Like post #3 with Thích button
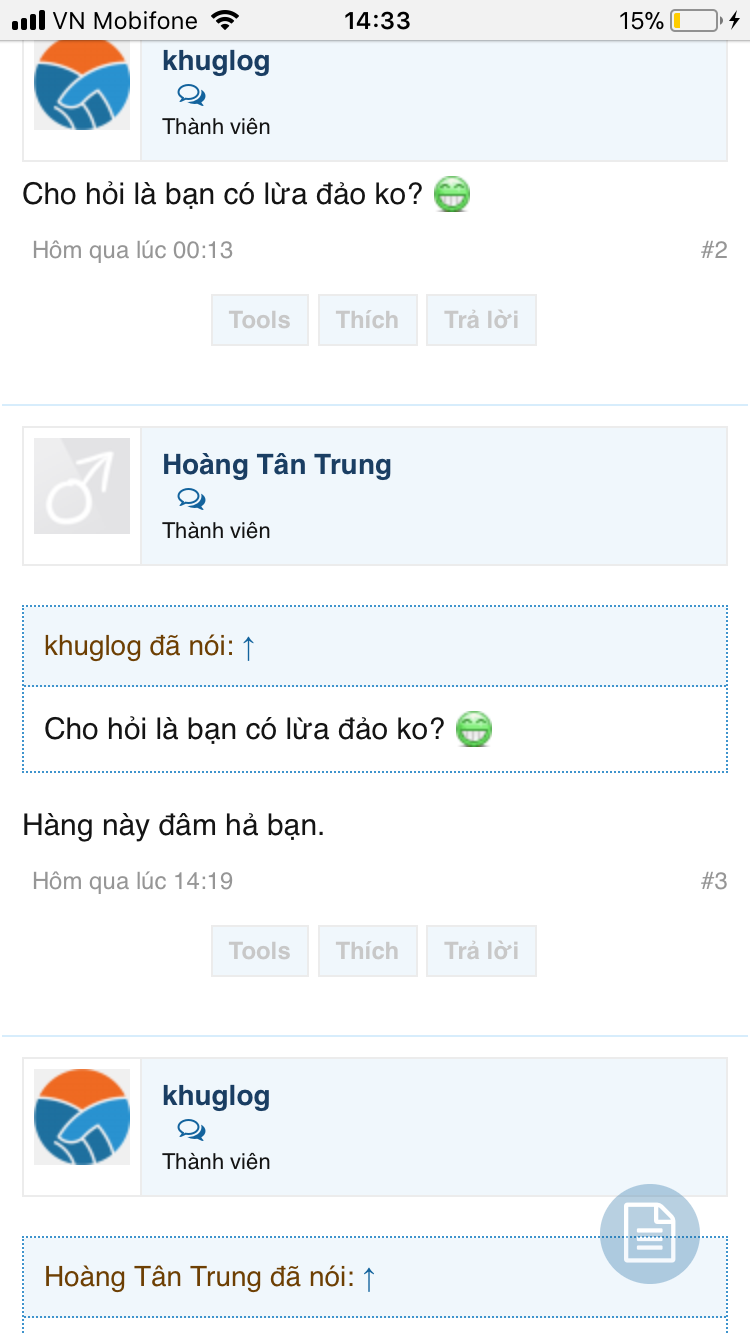This screenshot has height=1334, width=750. click(367, 951)
